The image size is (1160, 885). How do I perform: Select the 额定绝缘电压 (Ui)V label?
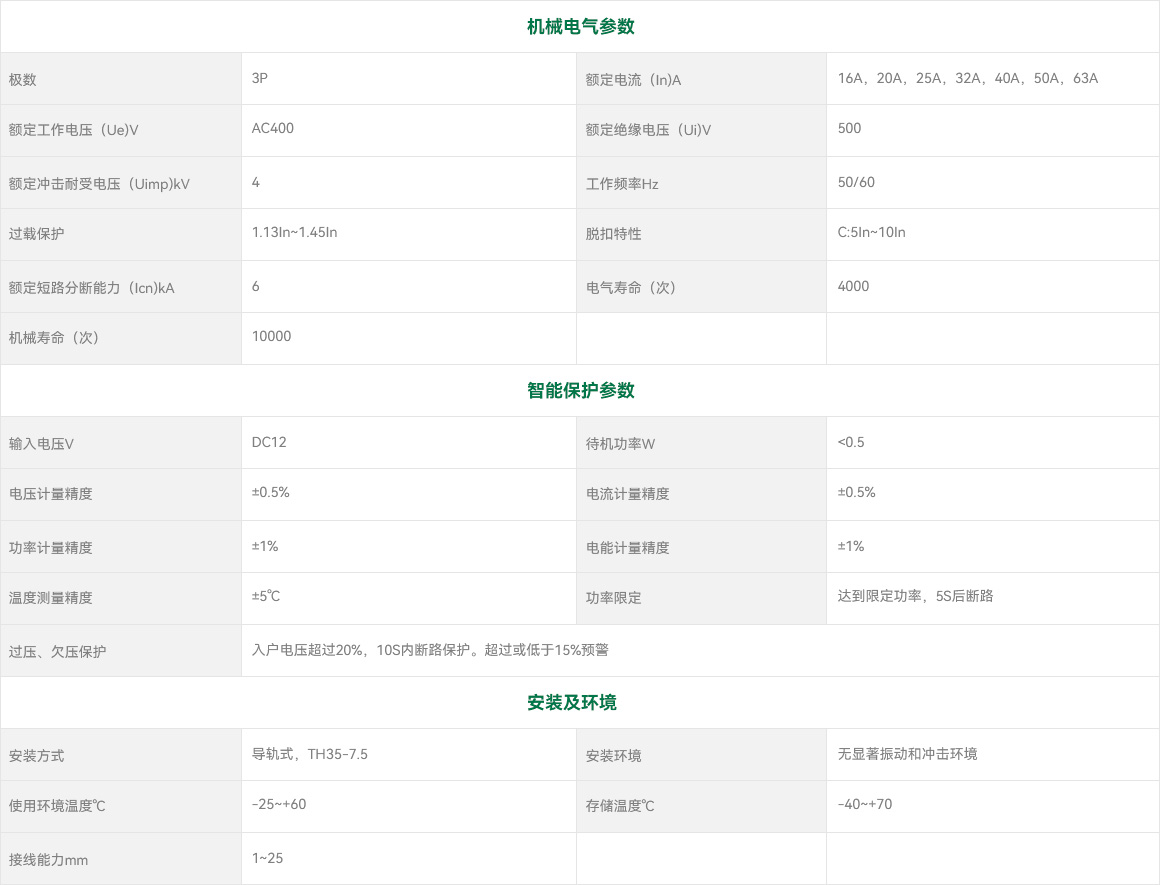[648, 130]
